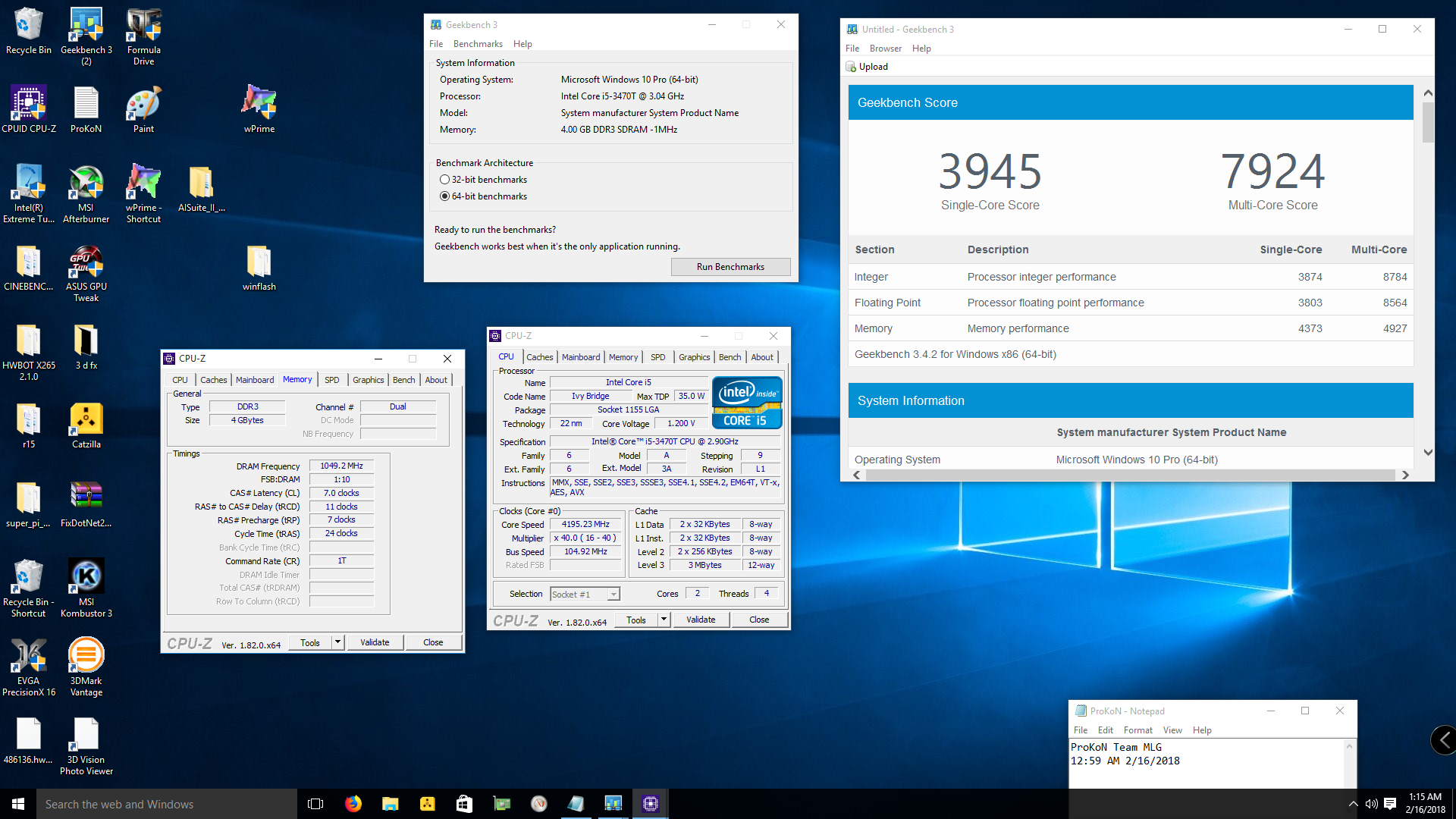Launch the Paint desktop shortcut
Screen dimensions: 1456x819
(144, 109)
